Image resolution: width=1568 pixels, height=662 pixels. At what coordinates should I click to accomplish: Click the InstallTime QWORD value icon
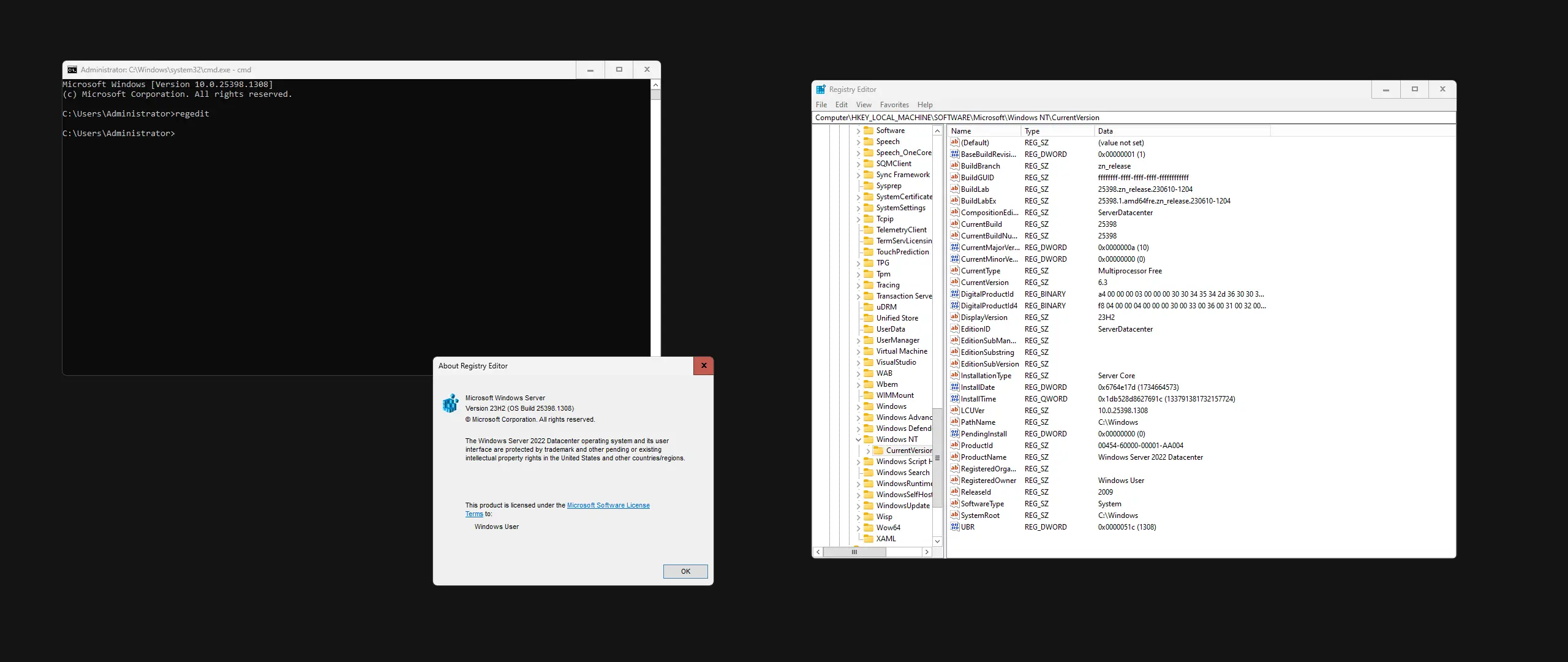pyautogui.click(x=954, y=399)
